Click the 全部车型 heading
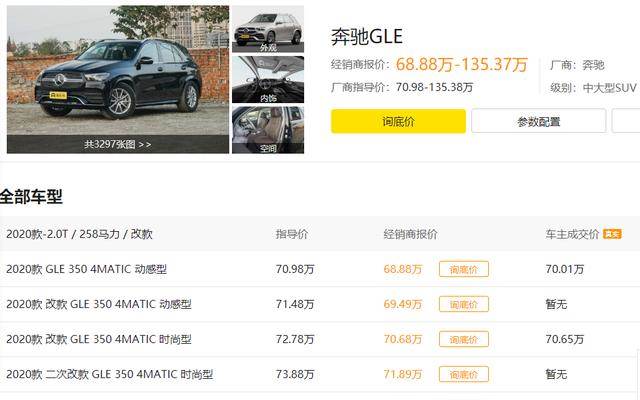The image size is (640, 400). [31, 197]
